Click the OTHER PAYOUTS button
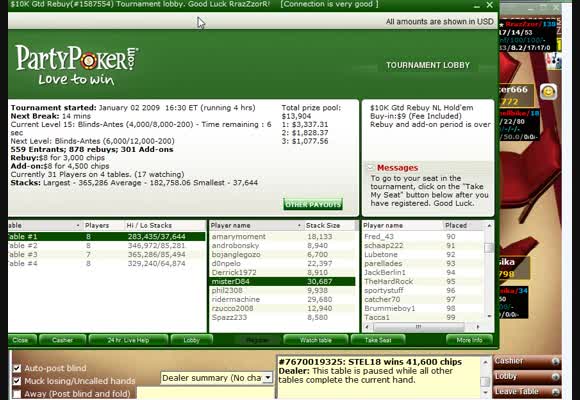Screen dimensions: 580x400 pos(313,204)
